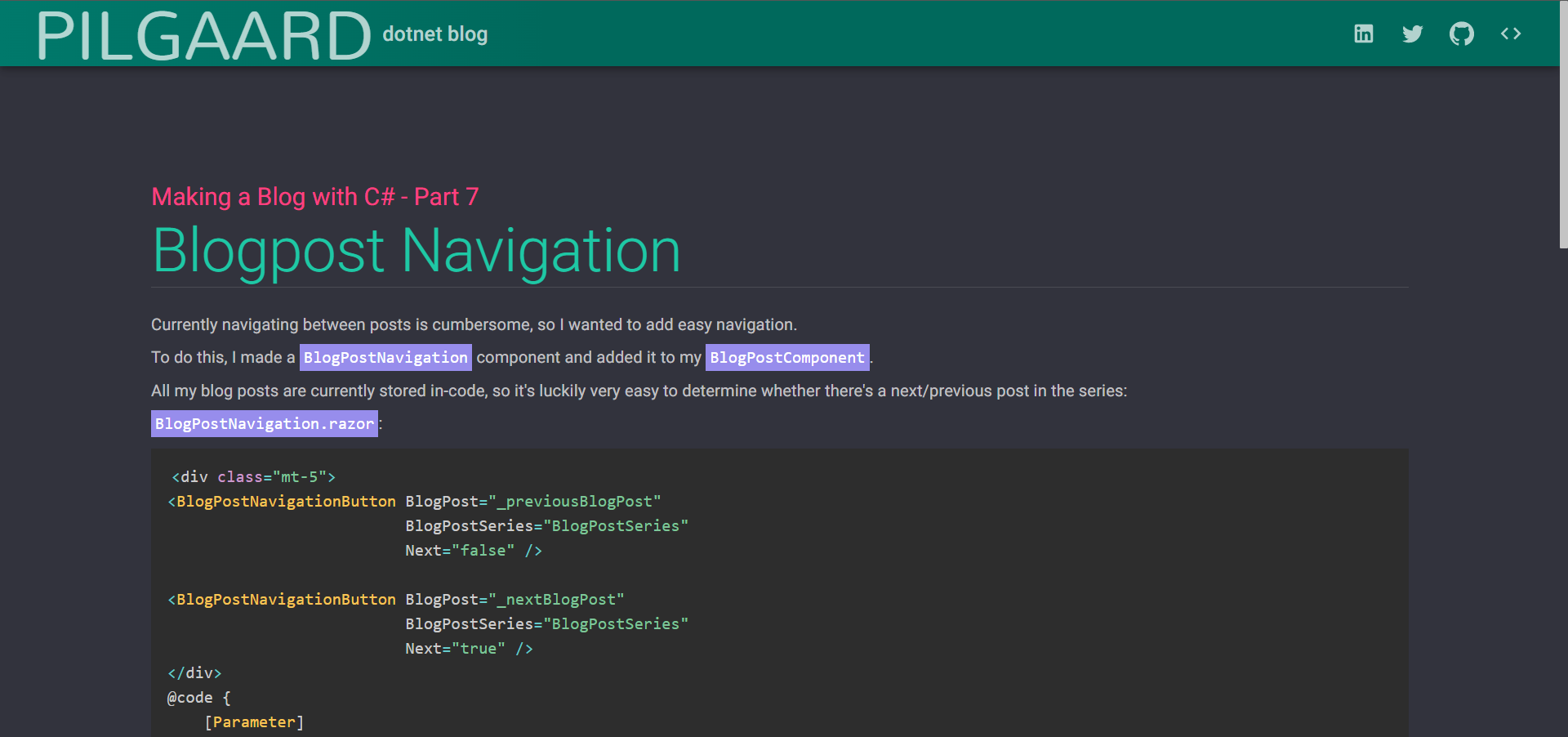Click BlogPost="_nextBlogPost" code text
This screenshot has width=1568, height=737.
pos(514,600)
